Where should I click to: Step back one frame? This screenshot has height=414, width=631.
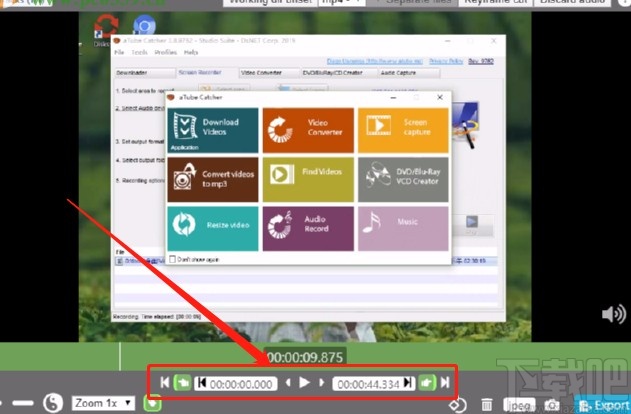pos(288,382)
